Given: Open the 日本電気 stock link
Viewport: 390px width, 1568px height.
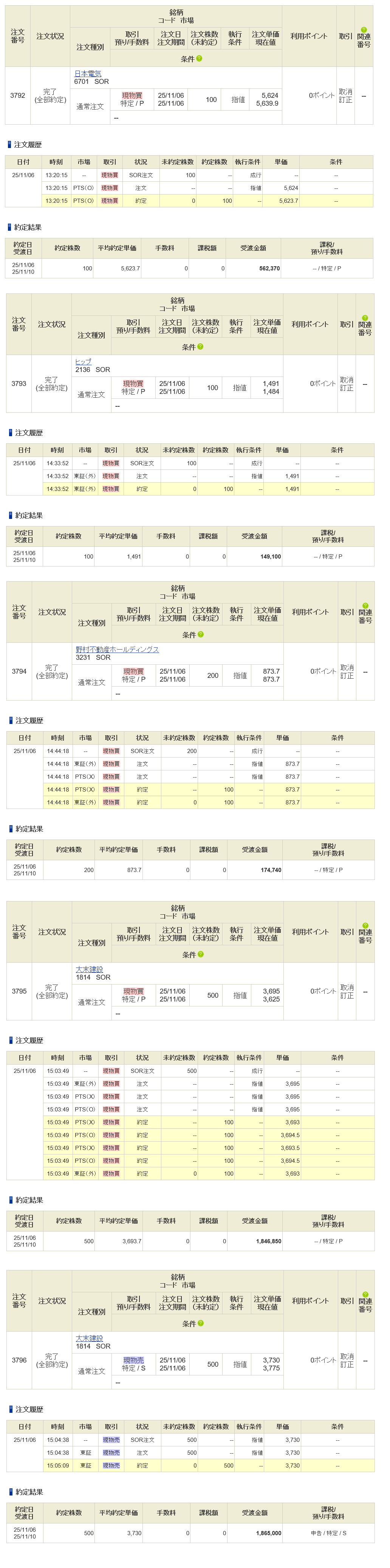Looking at the screenshot, I should point(88,74).
